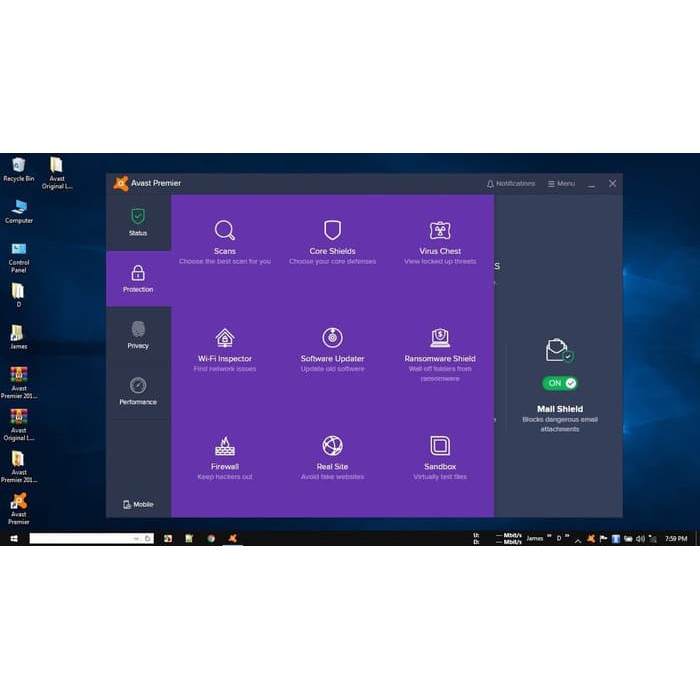Image resolution: width=700 pixels, height=700 pixels.
Task: Go to the Privacy sidebar tab
Action: click(x=138, y=335)
